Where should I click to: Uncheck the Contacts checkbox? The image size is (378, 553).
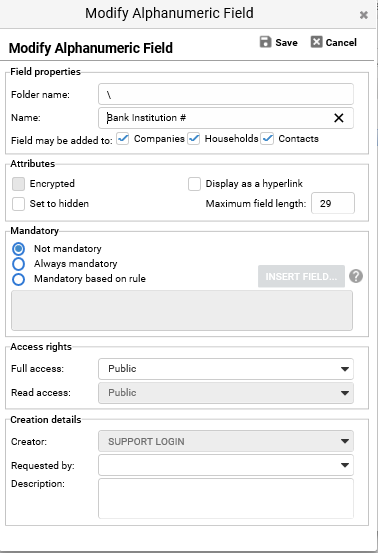(x=267, y=139)
